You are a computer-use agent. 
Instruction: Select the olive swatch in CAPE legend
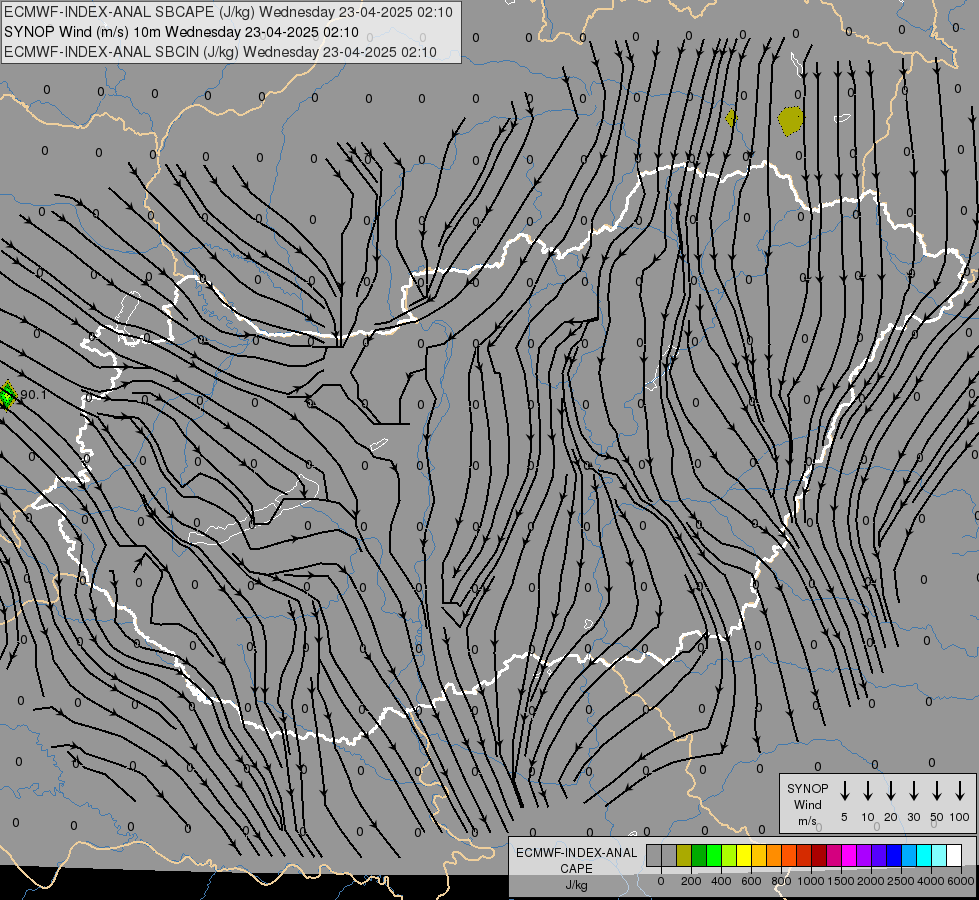pyautogui.click(x=684, y=855)
